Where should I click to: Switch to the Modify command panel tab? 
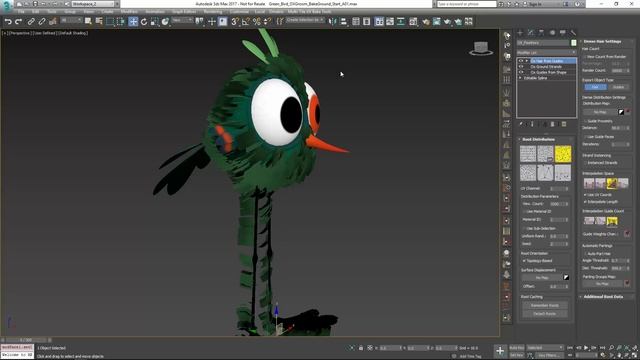531,33
